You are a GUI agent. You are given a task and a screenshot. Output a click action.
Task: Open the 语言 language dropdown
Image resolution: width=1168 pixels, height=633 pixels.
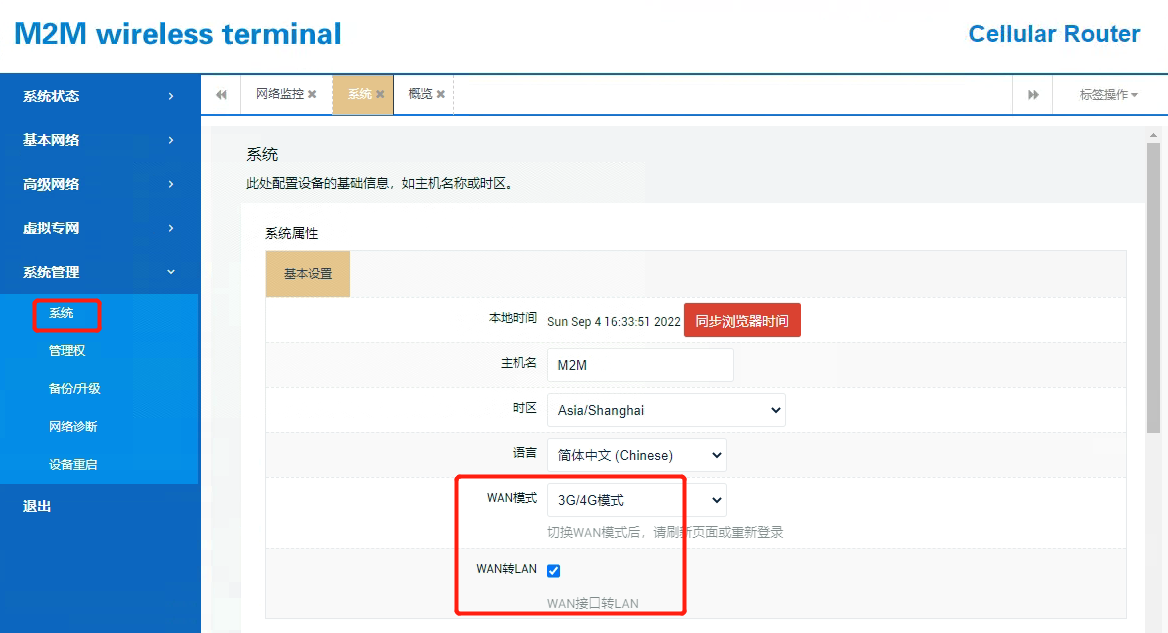coord(636,455)
